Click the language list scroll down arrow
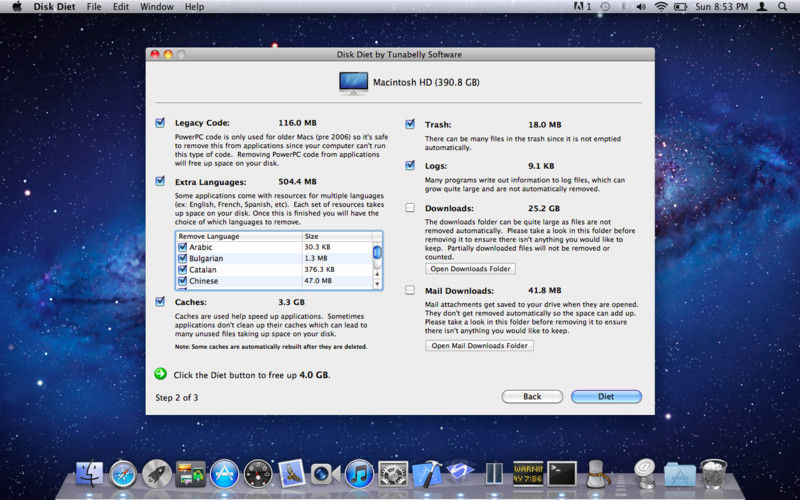The height and width of the screenshot is (500, 800). (x=377, y=284)
